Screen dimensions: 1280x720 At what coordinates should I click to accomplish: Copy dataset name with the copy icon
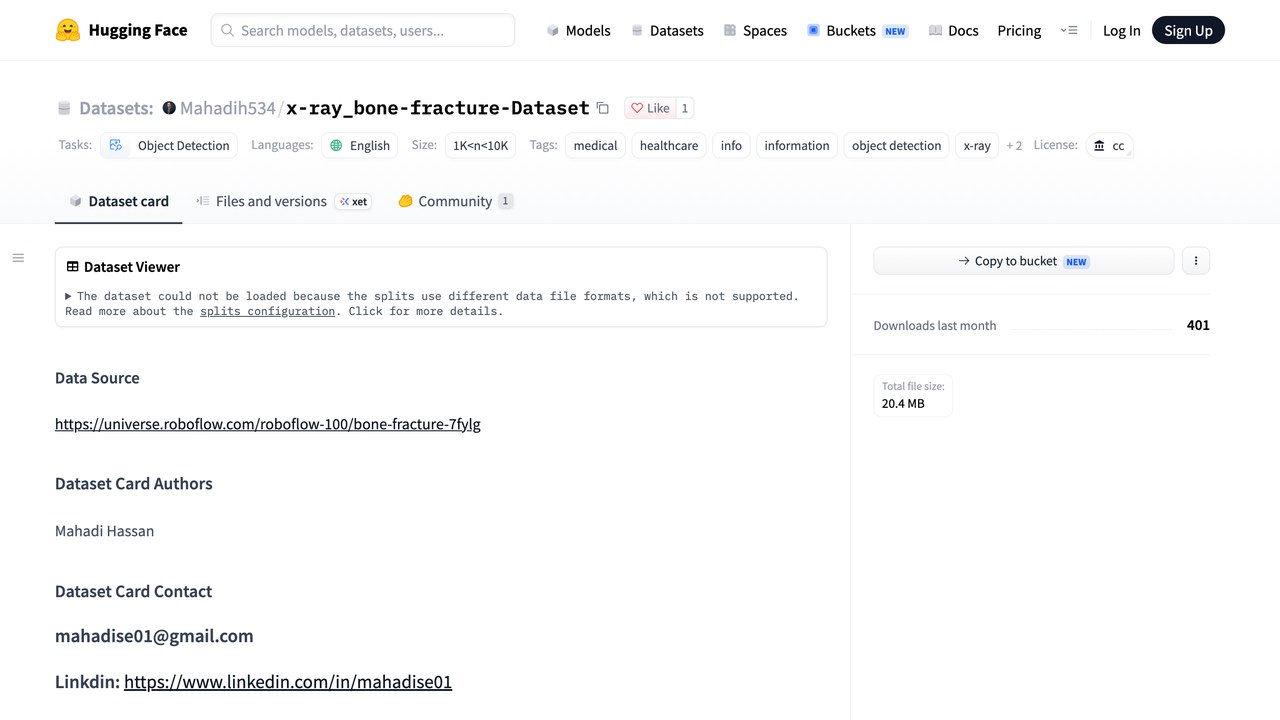point(602,108)
